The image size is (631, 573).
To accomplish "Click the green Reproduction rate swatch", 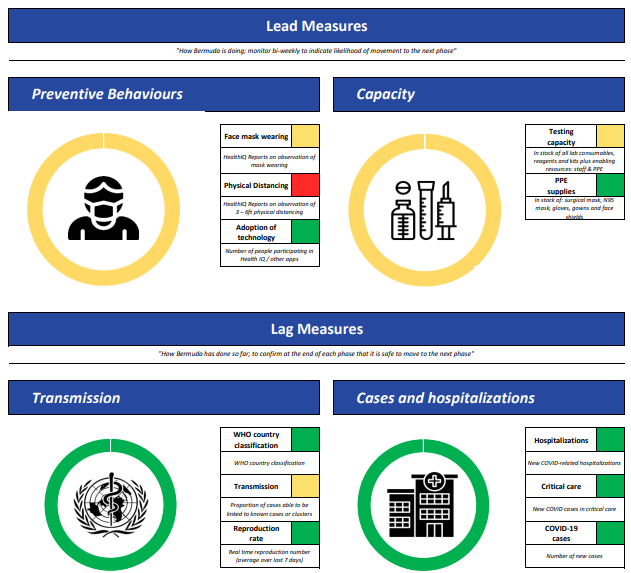I will pos(305,533).
